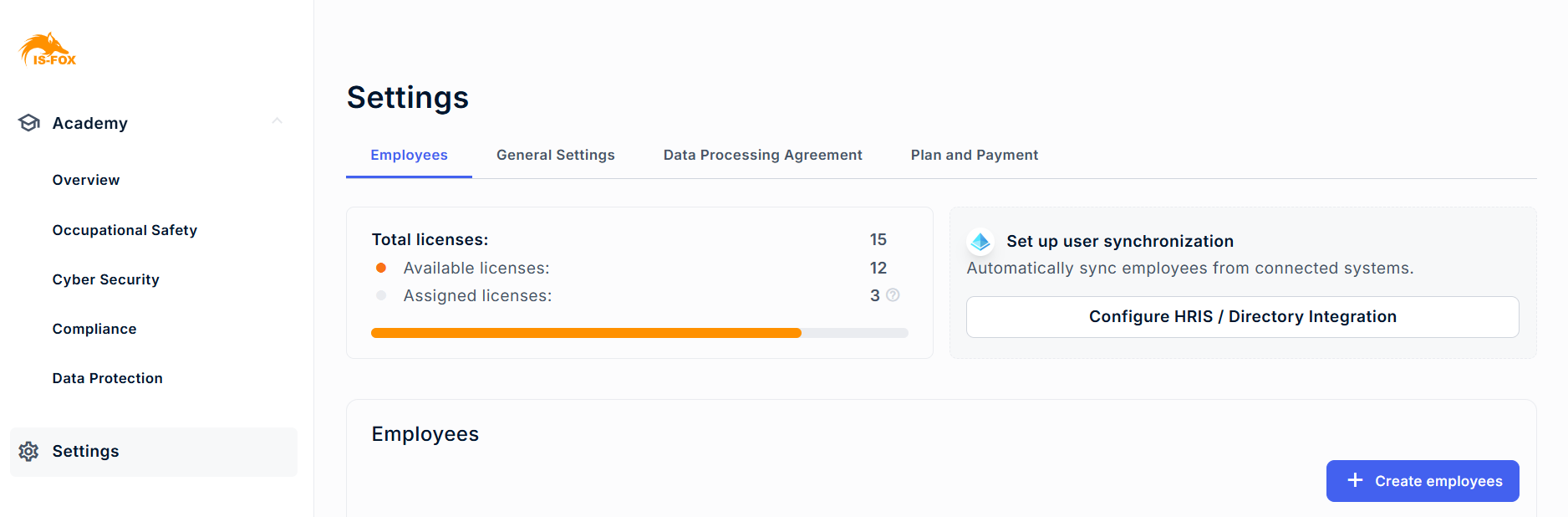Click the Settings gear icon
This screenshot has height=517, width=1568.
pos(29,452)
